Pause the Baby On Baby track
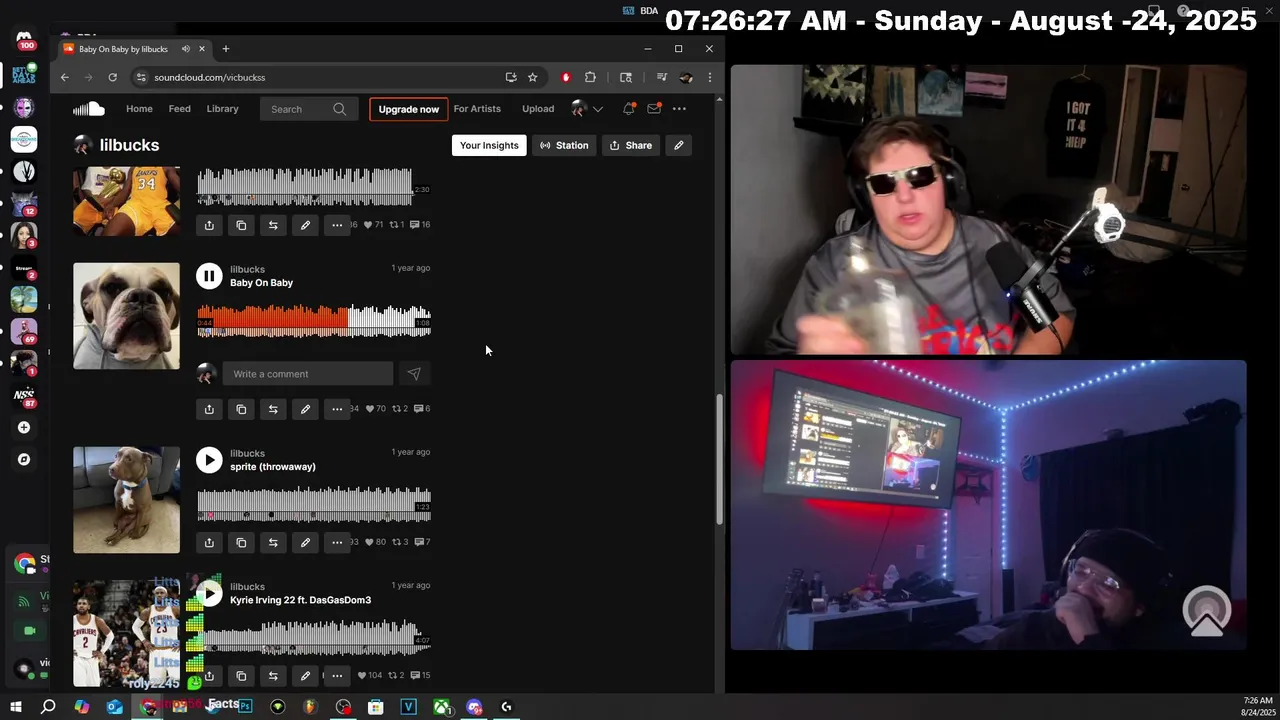1280x720 pixels. [209, 276]
